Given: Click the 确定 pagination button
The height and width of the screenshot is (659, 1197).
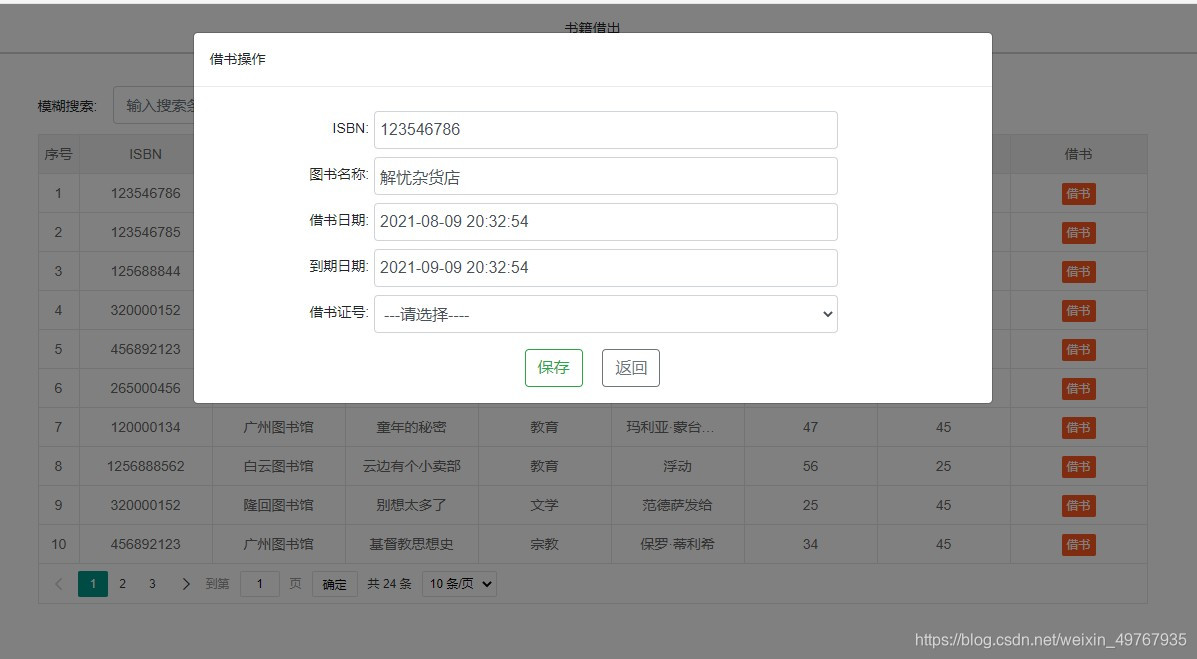Looking at the screenshot, I should [334, 584].
